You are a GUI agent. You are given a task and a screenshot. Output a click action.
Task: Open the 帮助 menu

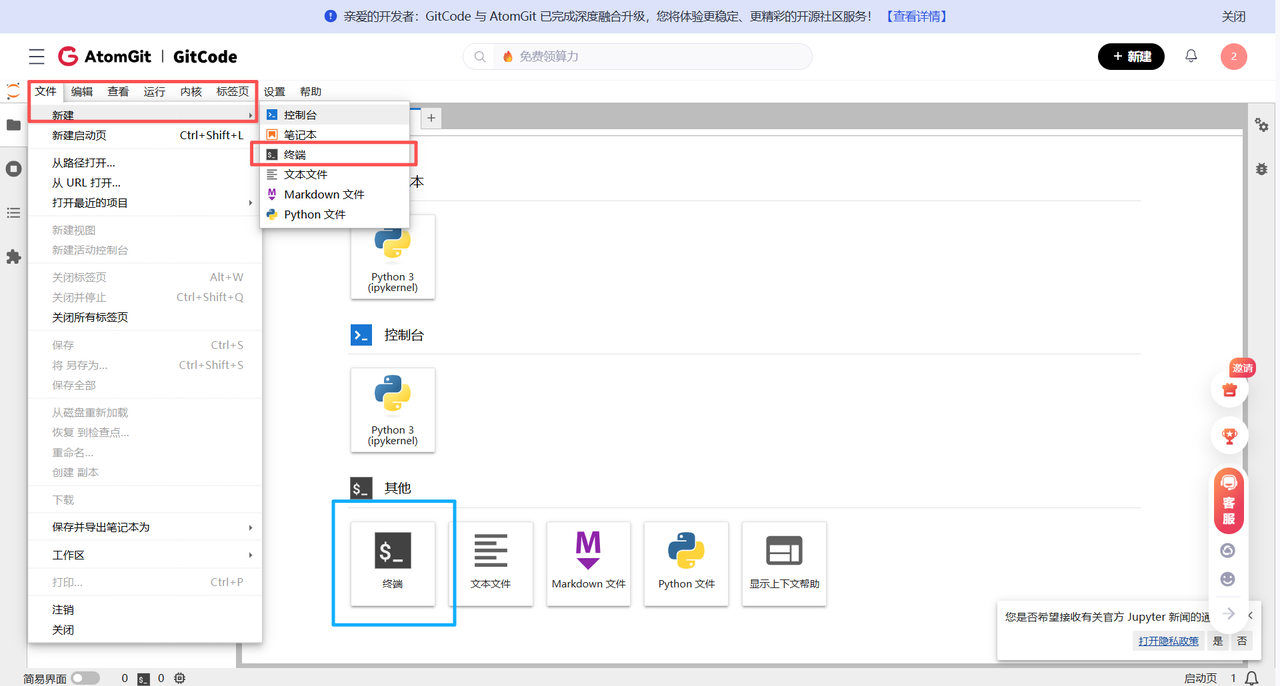[x=311, y=92]
